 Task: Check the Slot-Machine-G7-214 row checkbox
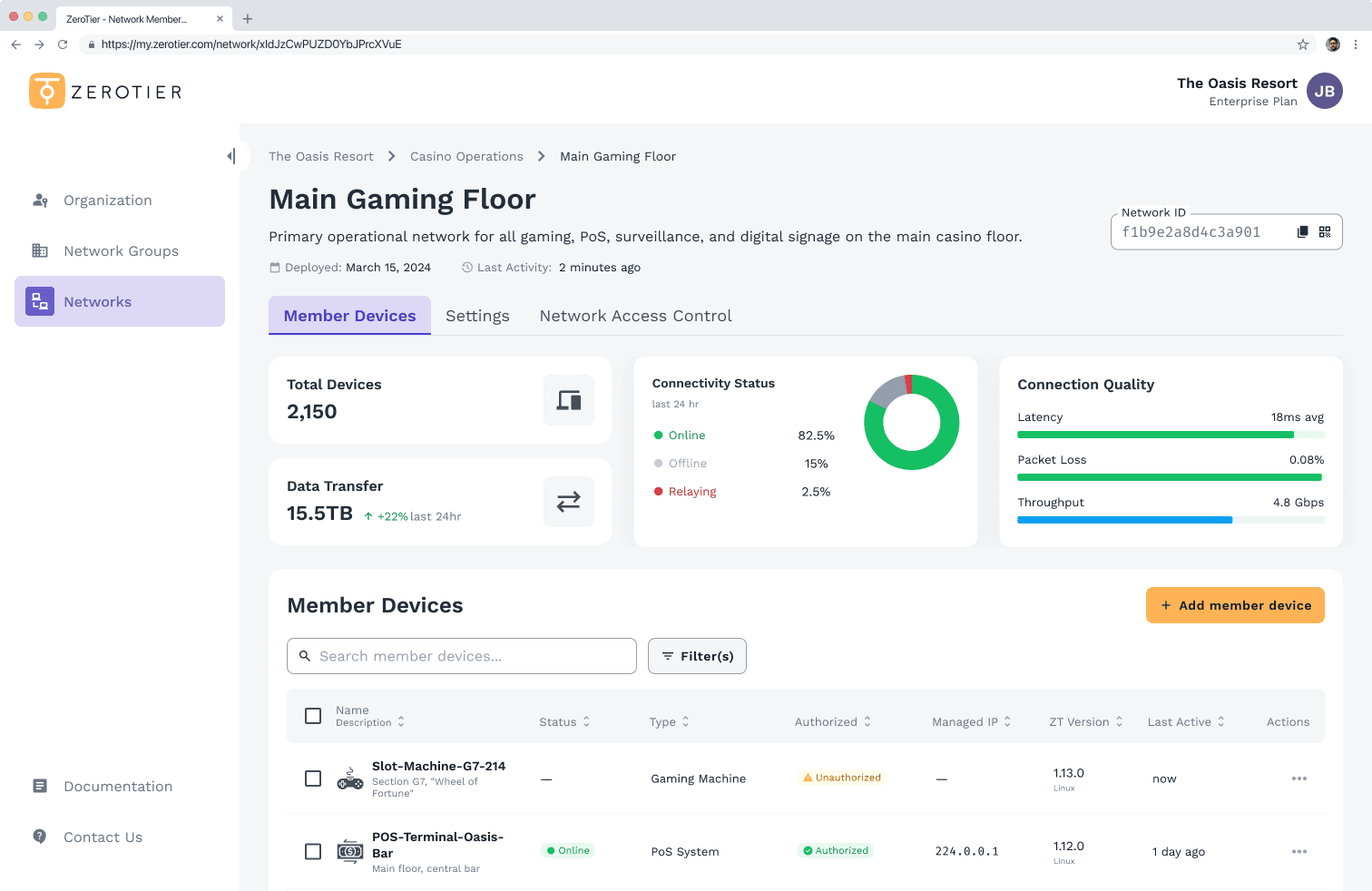[313, 778]
